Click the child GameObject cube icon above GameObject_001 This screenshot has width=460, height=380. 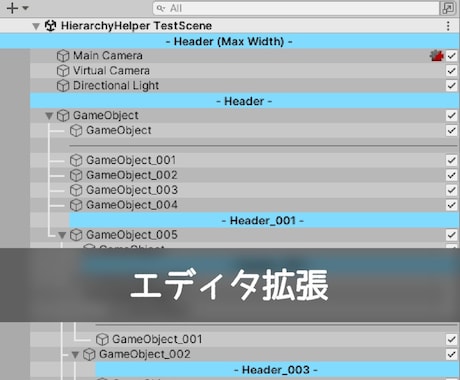76,130
